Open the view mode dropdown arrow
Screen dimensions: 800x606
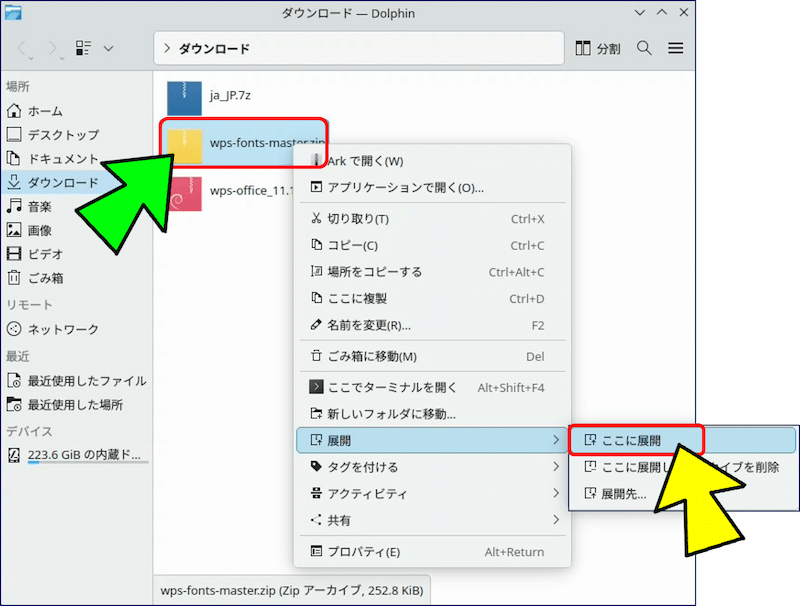point(108,48)
